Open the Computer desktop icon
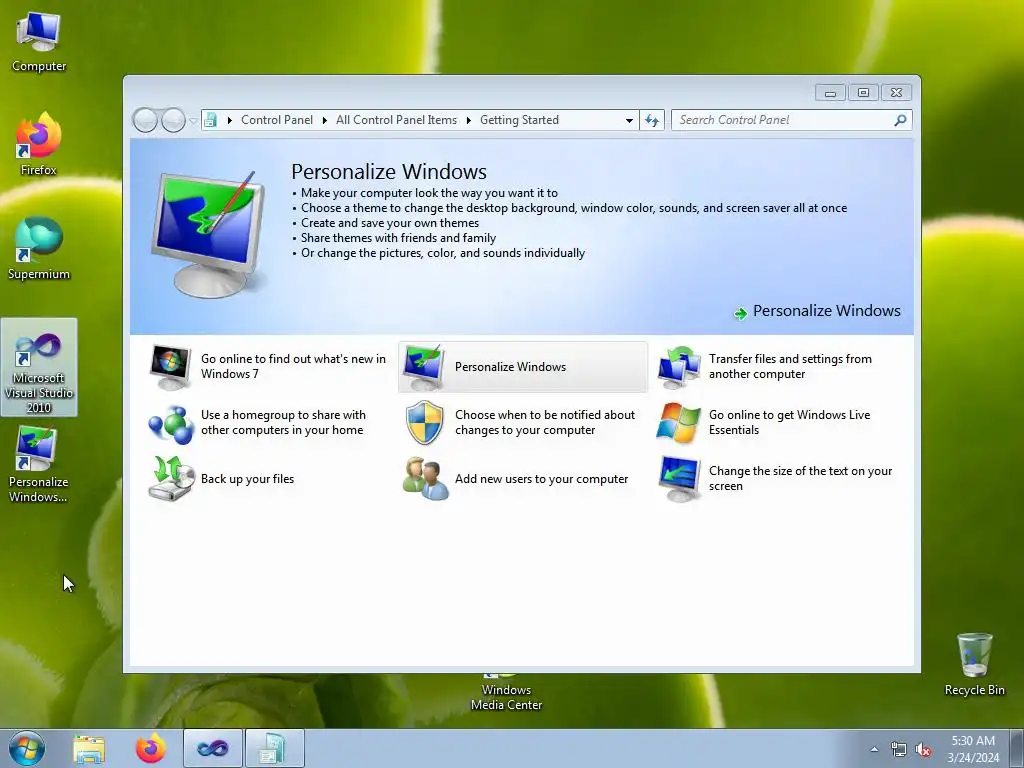Viewport: 1024px width, 768px height. point(39,40)
